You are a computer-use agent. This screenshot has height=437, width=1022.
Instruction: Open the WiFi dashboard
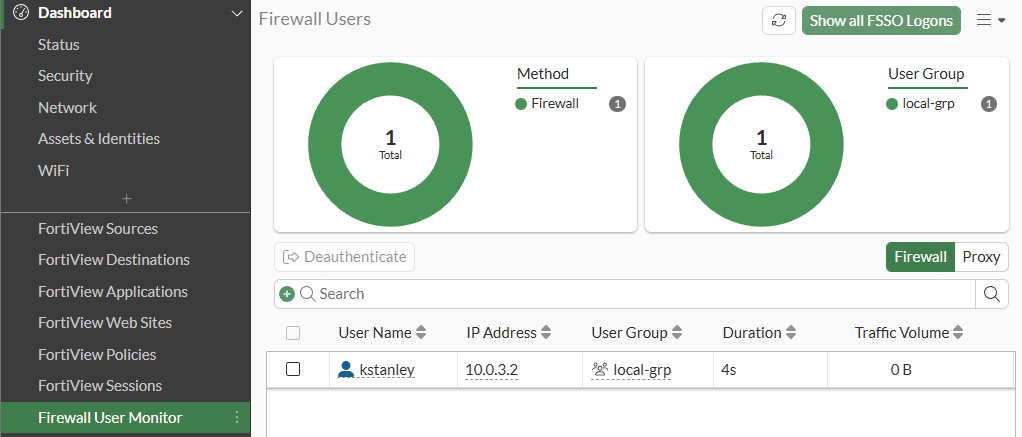[x=53, y=170]
